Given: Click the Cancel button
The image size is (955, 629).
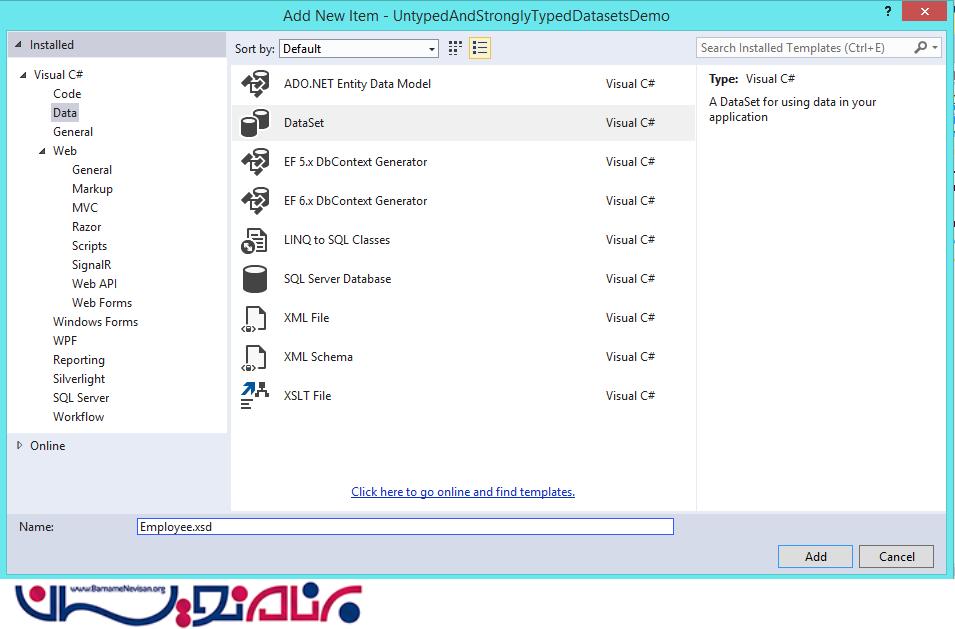Looking at the screenshot, I should [x=896, y=557].
